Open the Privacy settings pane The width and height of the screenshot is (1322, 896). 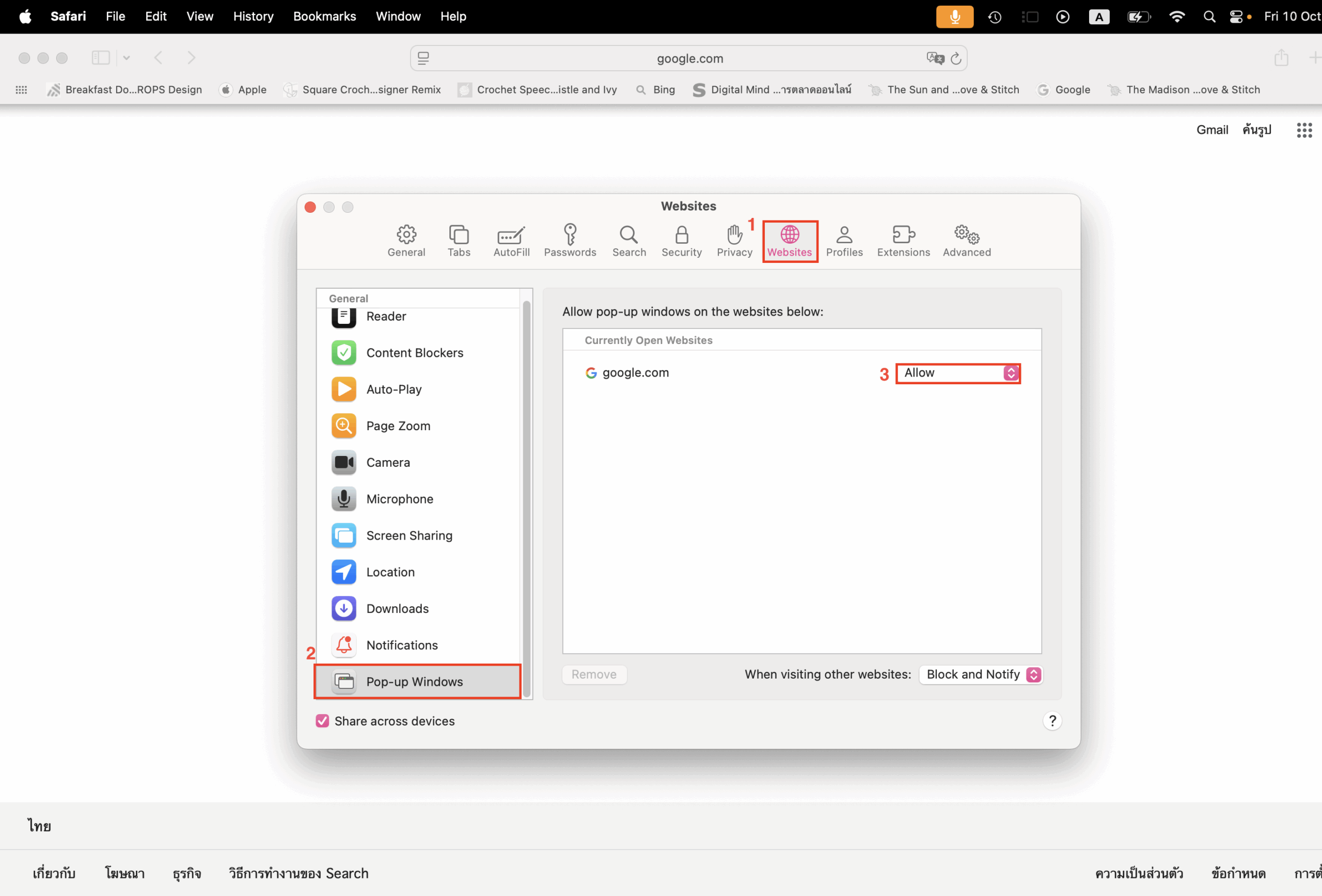pos(734,241)
